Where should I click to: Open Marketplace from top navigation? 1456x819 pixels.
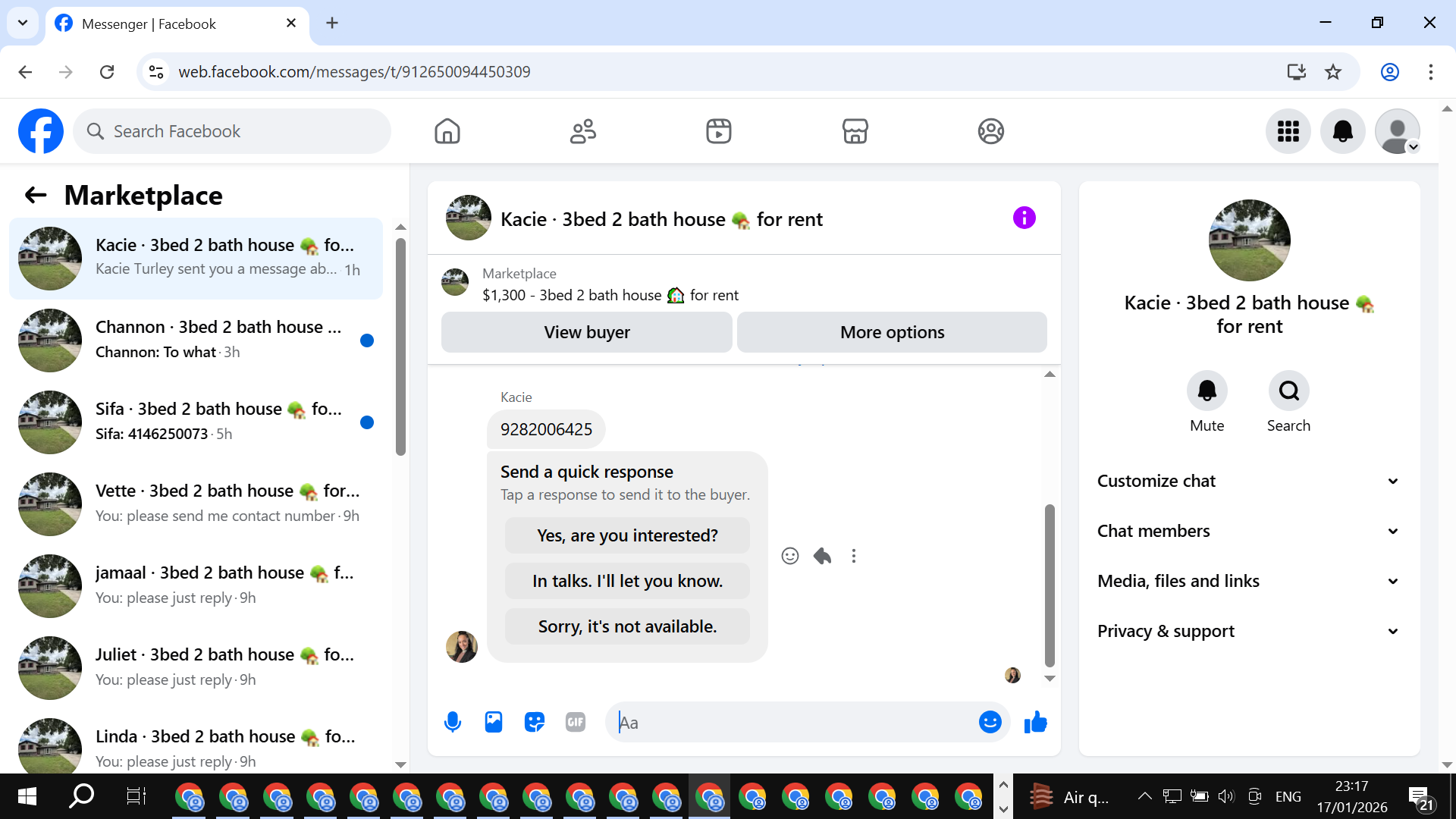[x=855, y=131]
